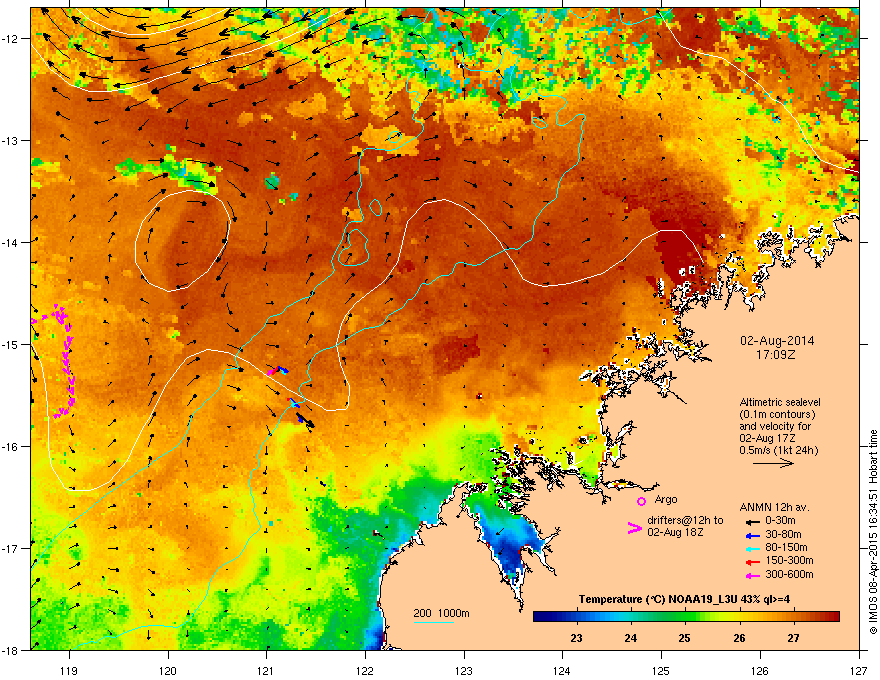The height and width of the screenshot is (680, 880).
Task: Click the 24 value on temperature scale
Action: click(631, 638)
